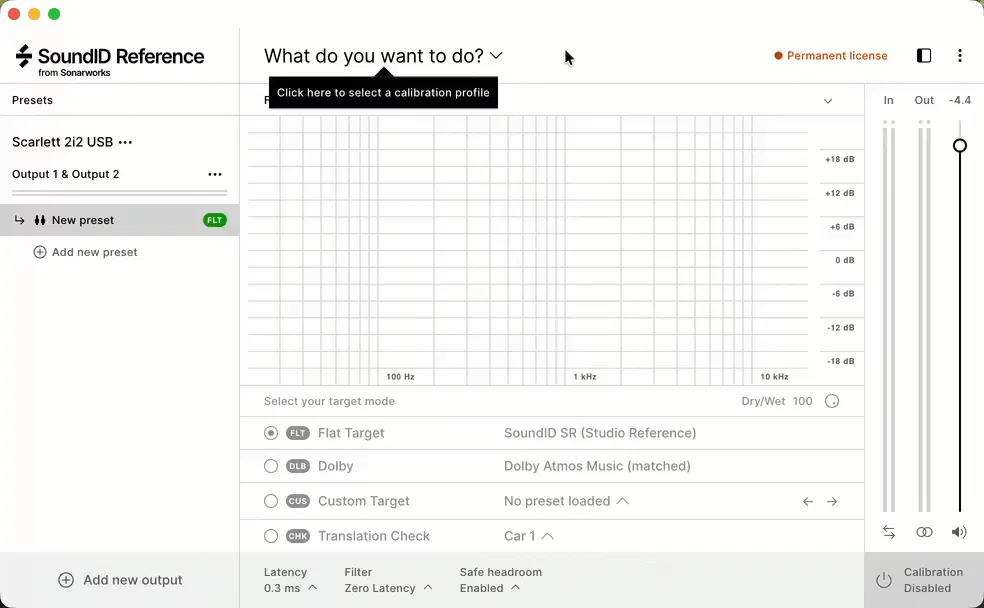984x608 pixels.
Task: Select the Flat Target radio button
Action: tap(270, 432)
